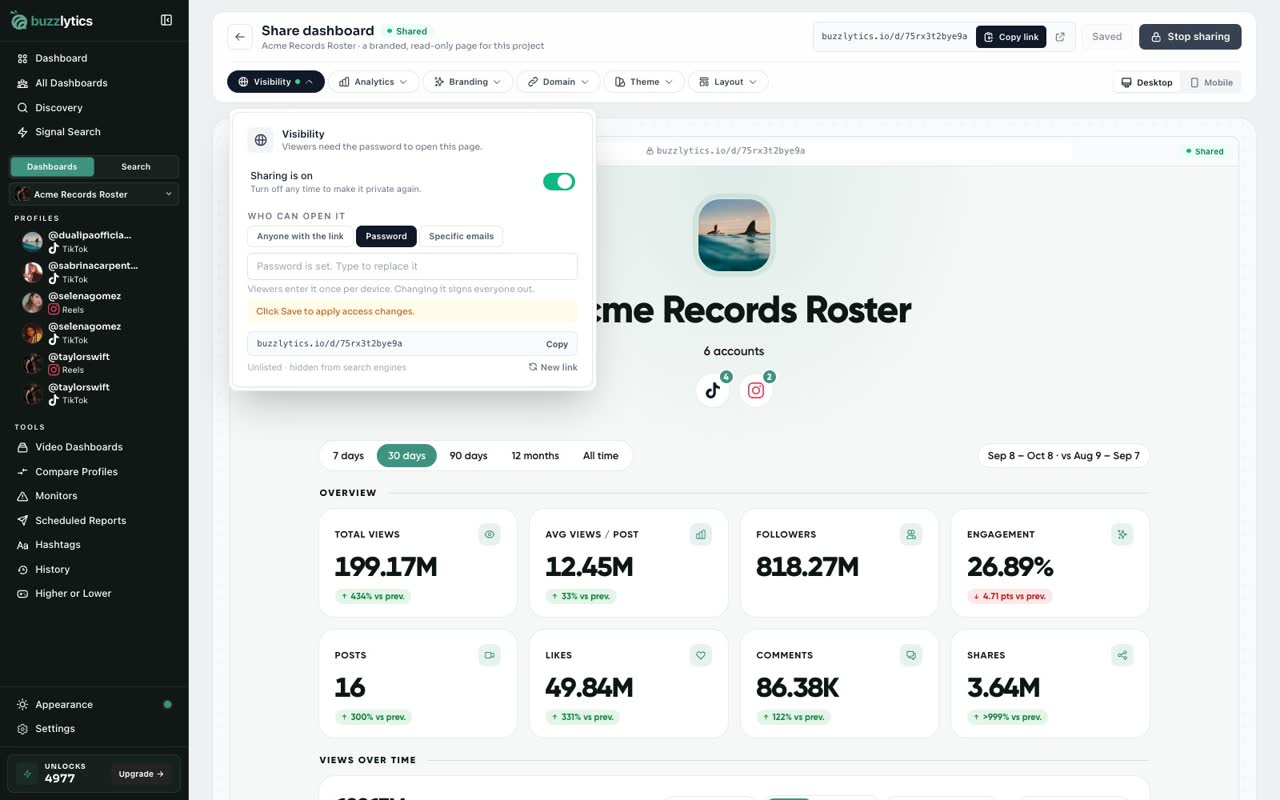Switch preview to Mobile

pyautogui.click(x=1211, y=82)
